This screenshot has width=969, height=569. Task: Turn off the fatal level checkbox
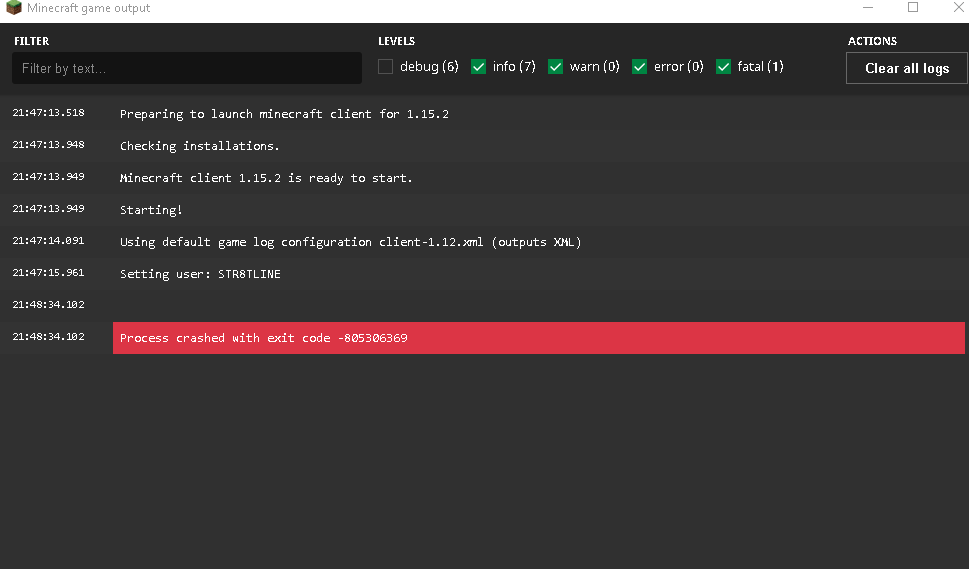[x=724, y=67]
